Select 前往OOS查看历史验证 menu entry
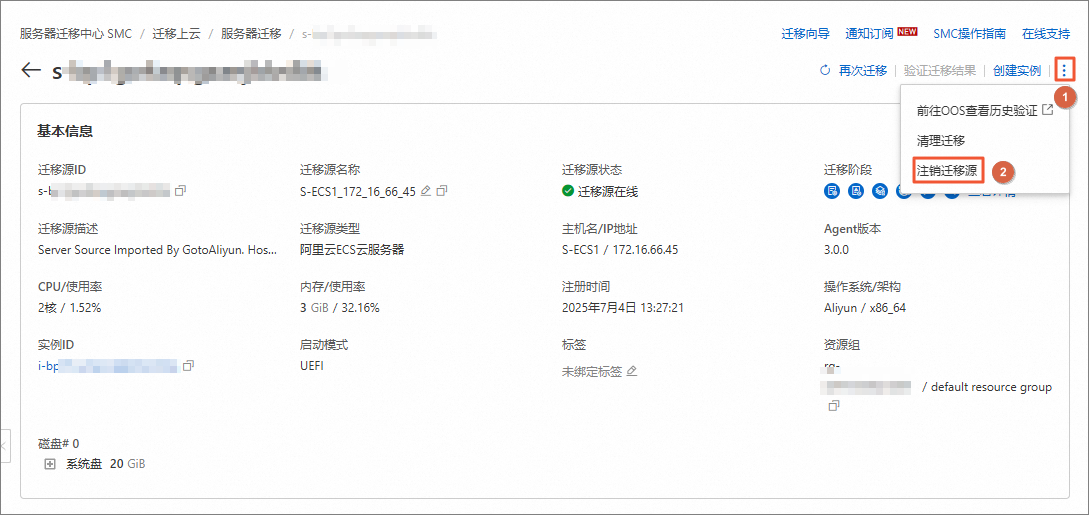This screenshot has width=1089, height=515. point(985,110)
